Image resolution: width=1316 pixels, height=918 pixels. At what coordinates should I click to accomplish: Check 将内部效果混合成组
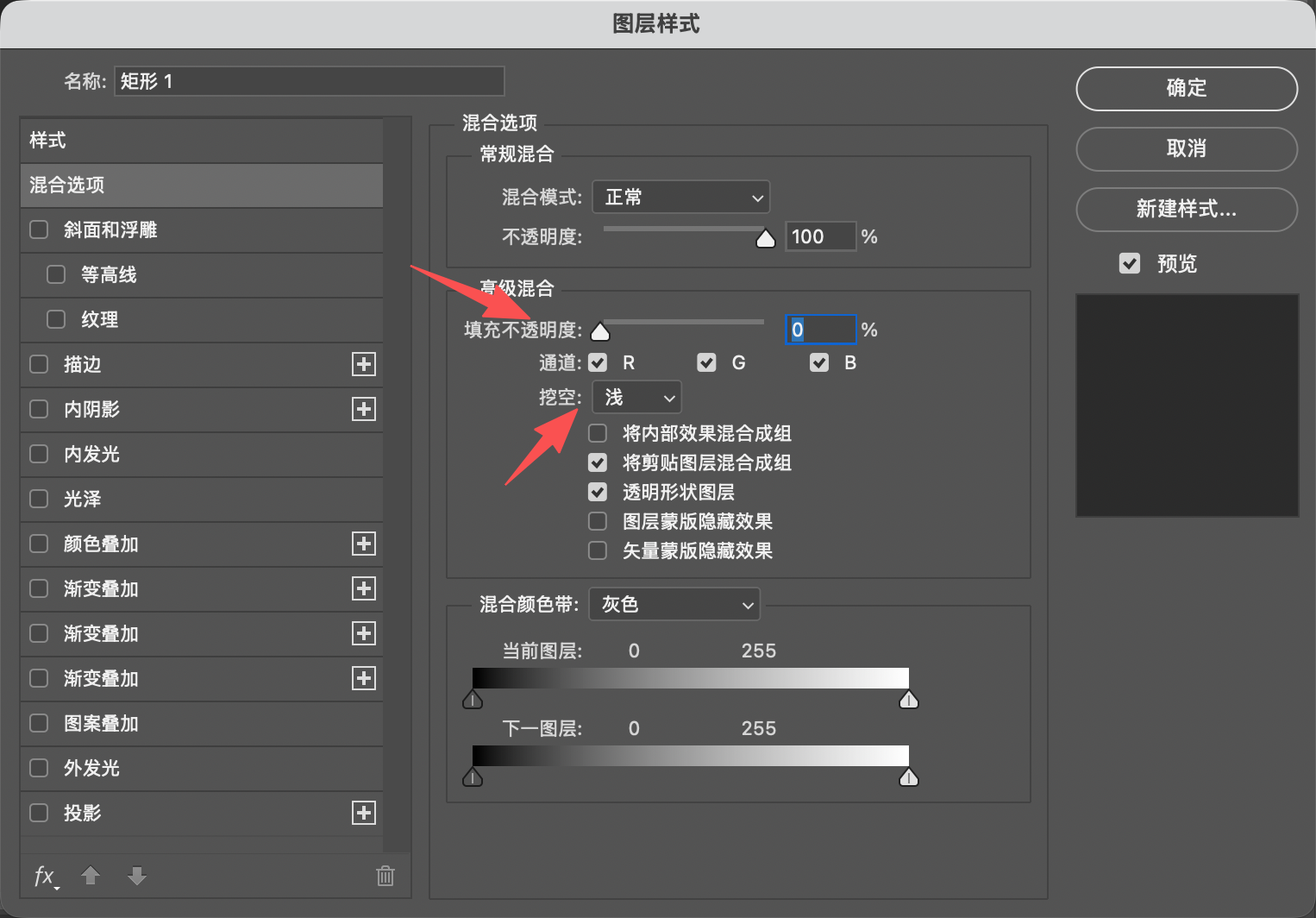(x=598, y=433)
